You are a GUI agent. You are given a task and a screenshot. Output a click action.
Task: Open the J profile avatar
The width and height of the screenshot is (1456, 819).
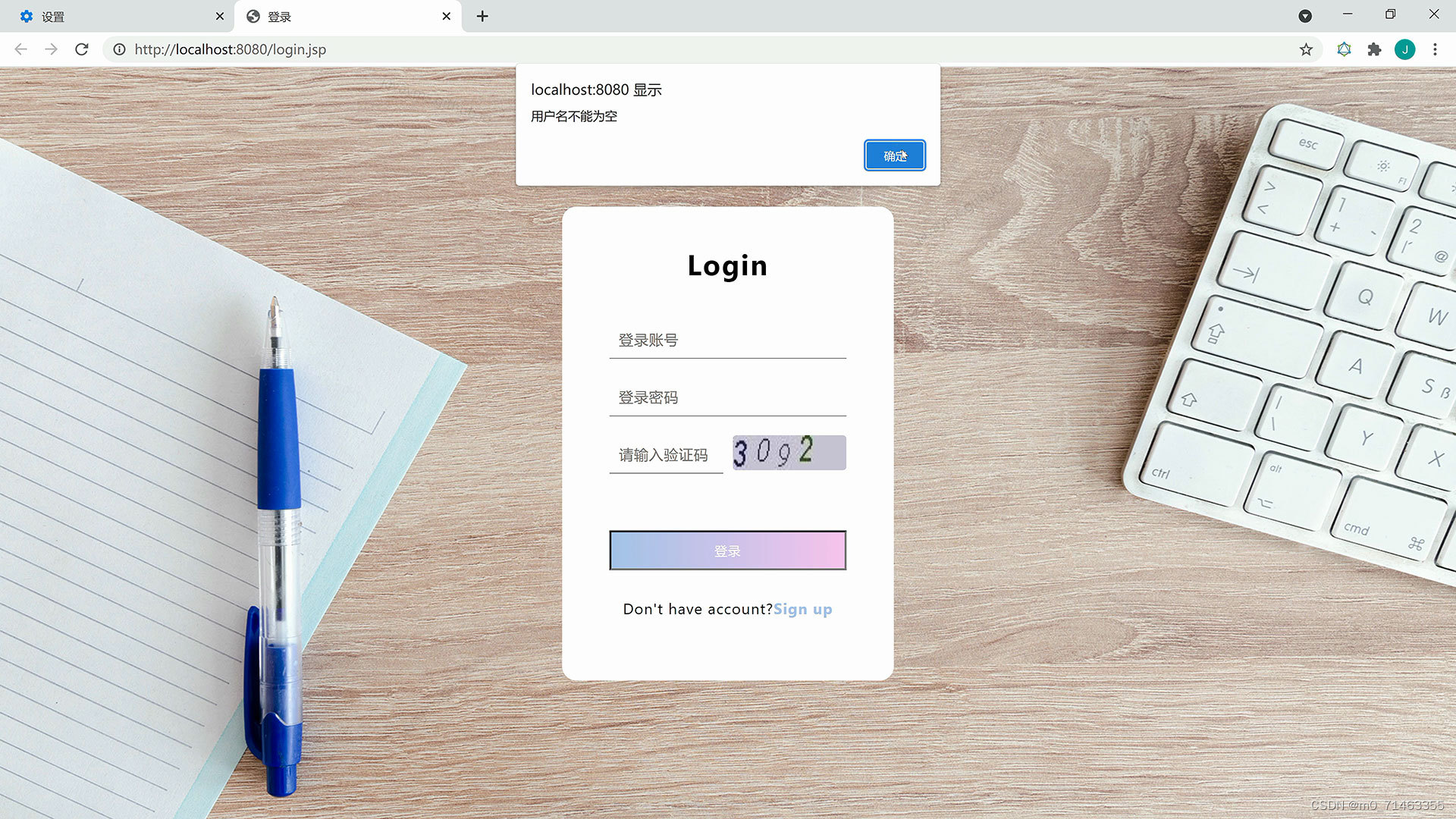pyautogui.click(x=1404, y=49)
